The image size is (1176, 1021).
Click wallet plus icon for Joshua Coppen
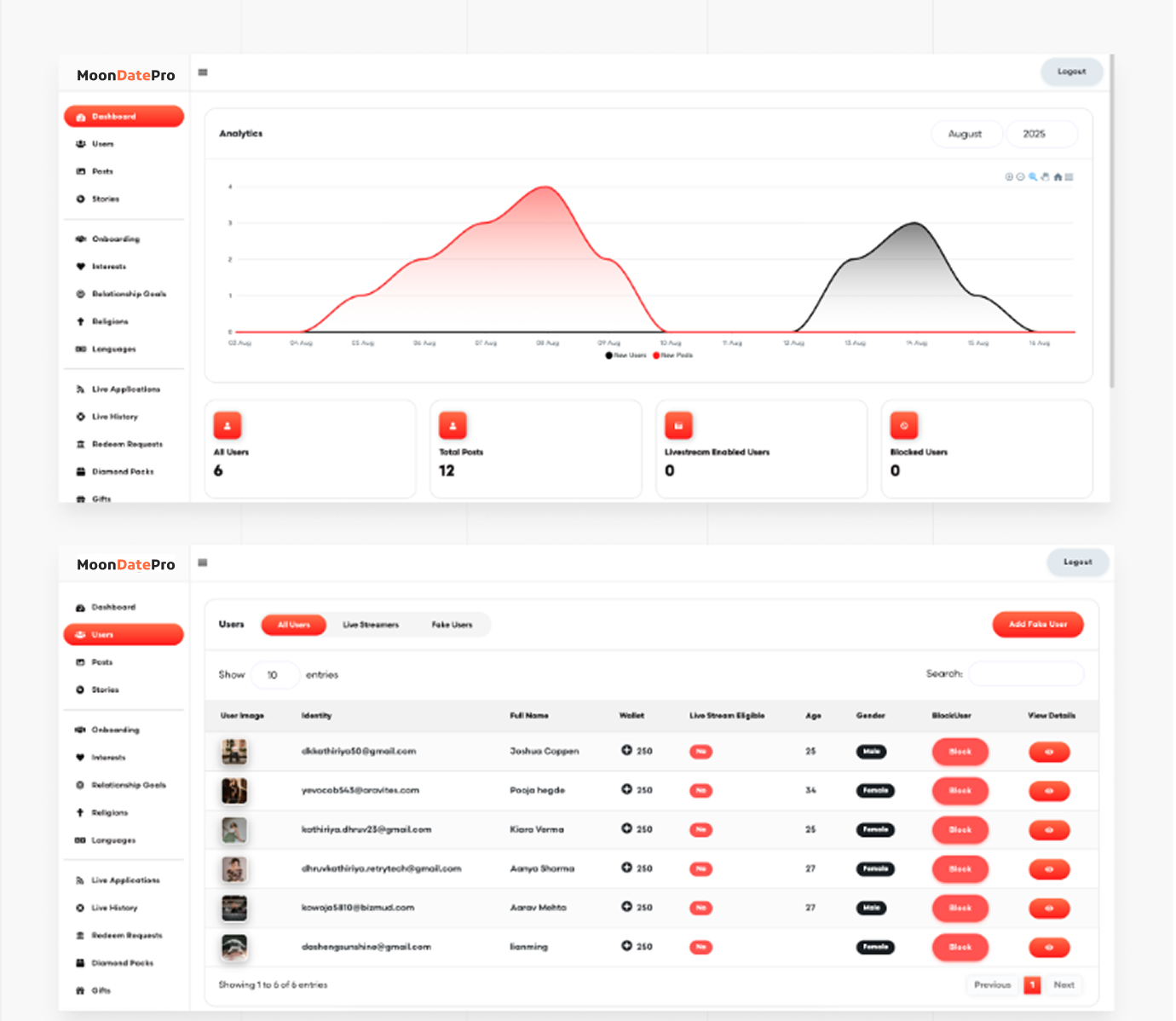click(626, 751)
